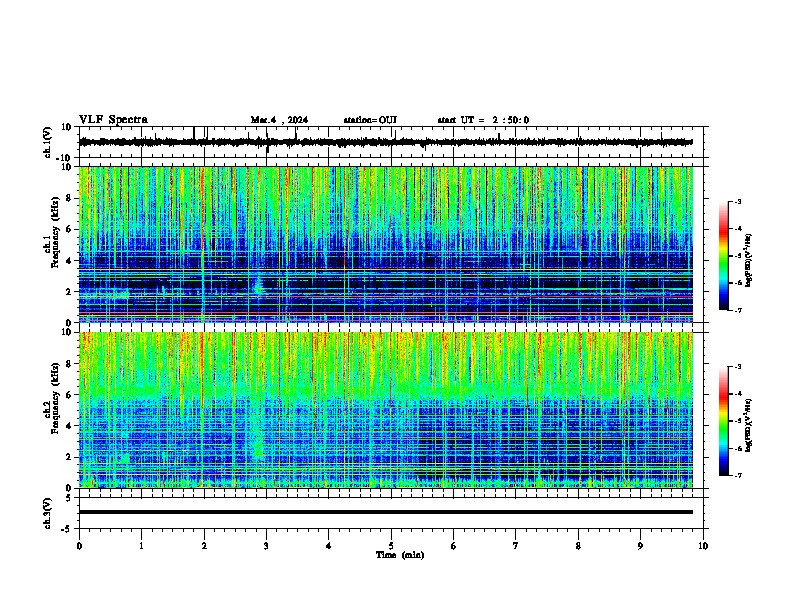Click inside the ch.1 spectrogram panel
The height and width of the screenshot is (612, 792).
[x=385, y=244]
